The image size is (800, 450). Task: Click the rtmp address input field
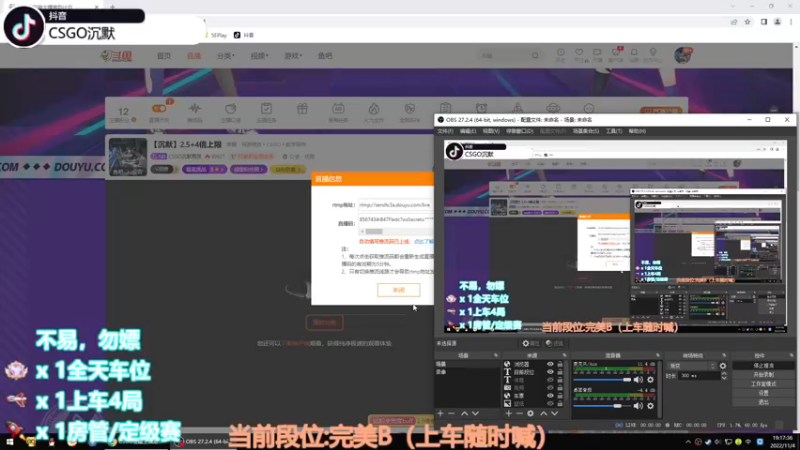coord(396,205)
